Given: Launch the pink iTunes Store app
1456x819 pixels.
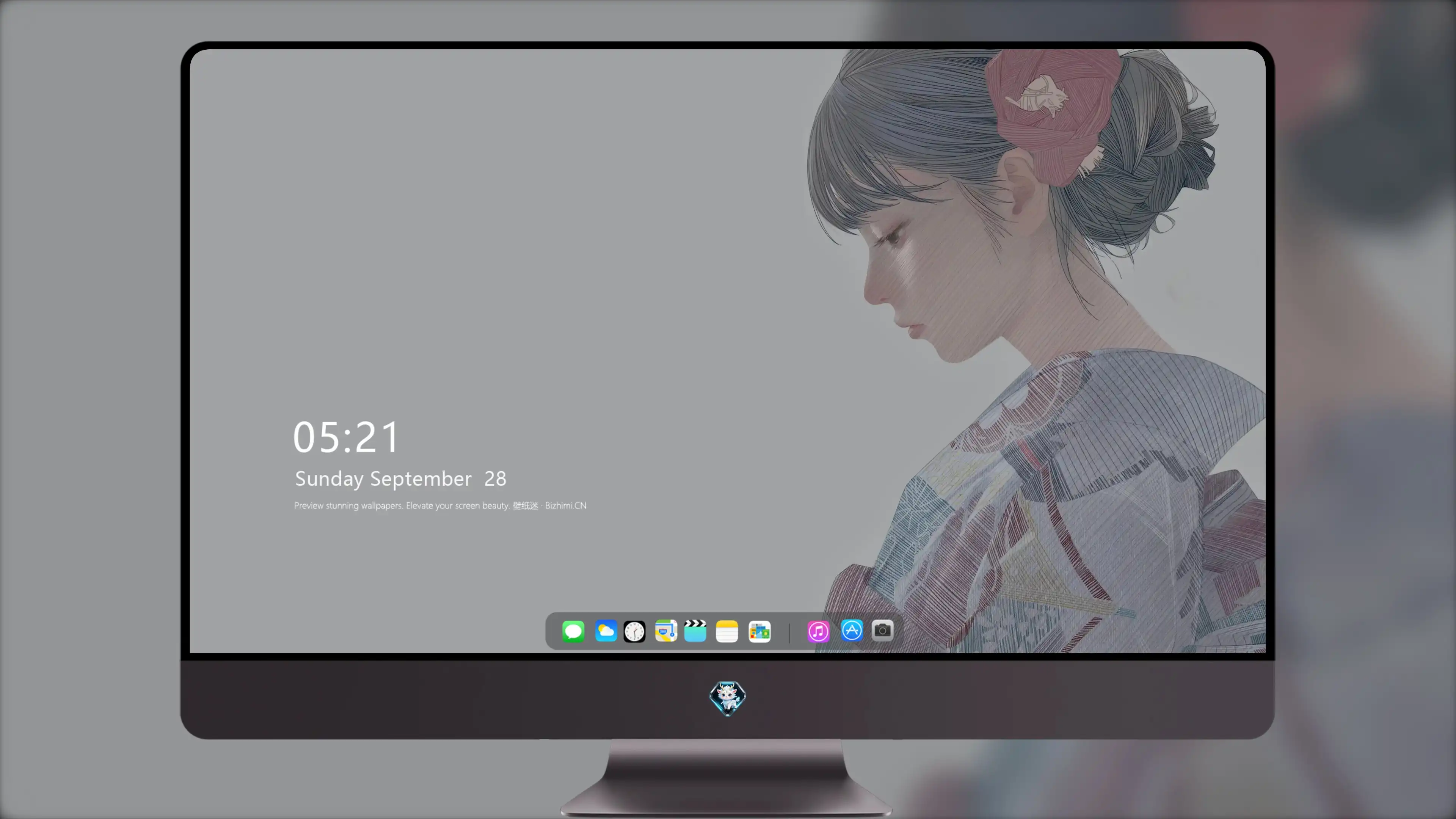Looking at the screenshot, I should [x=819, y=631].
